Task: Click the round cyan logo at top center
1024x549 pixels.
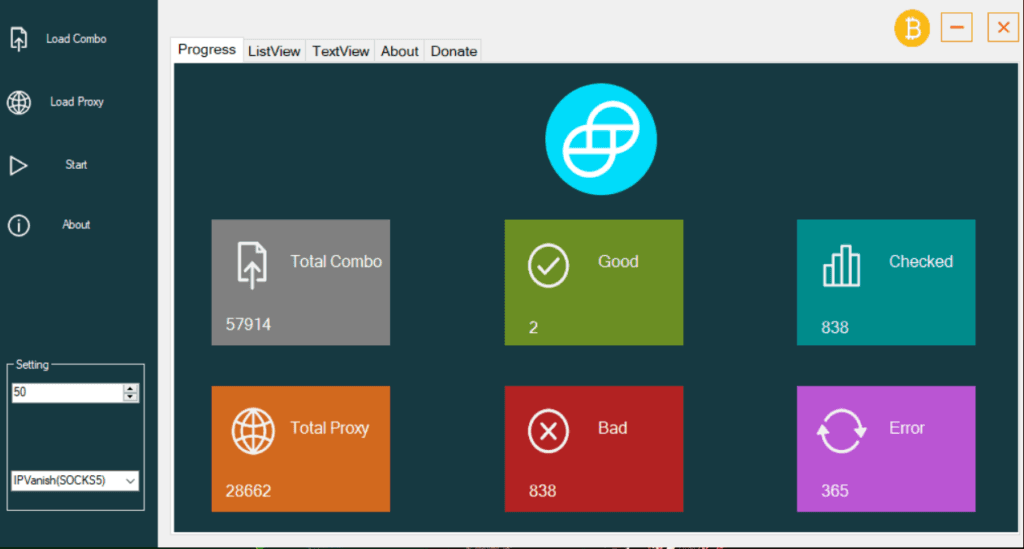Action: coord(600,139)
